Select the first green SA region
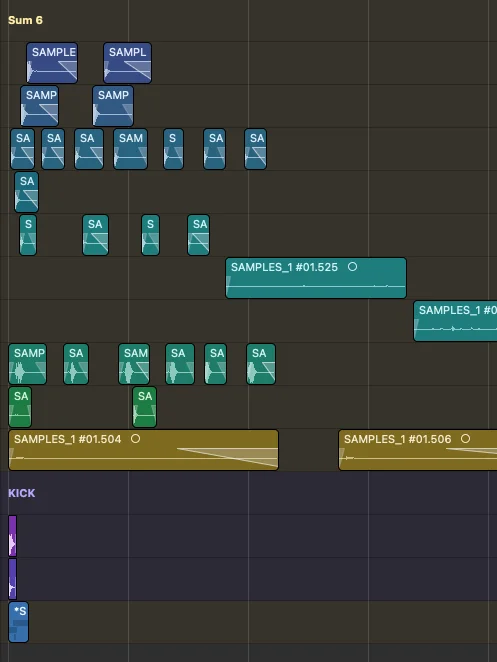The image size is (497, 662). pyautogui.click(x=20, y=407)
